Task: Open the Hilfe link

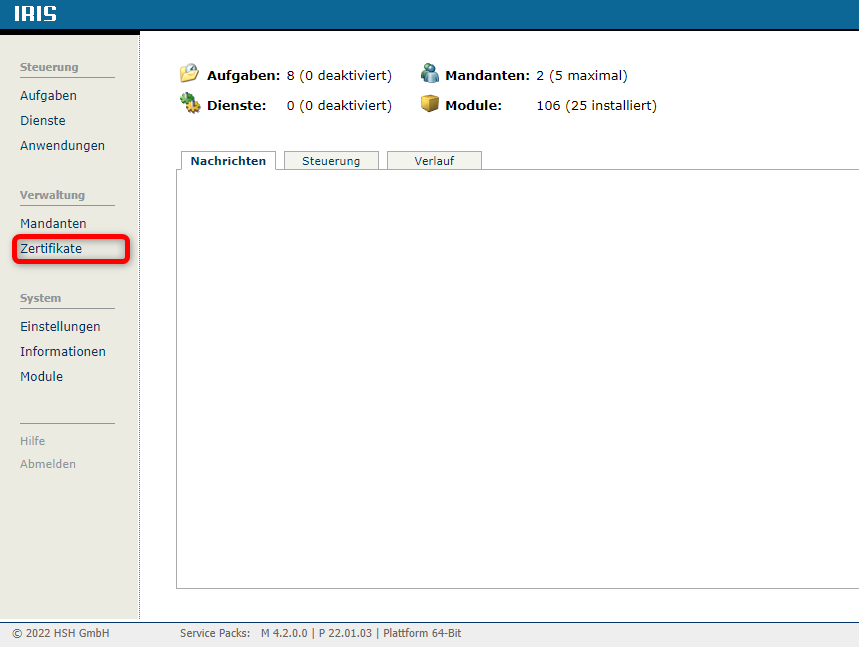Action: (x=32, y=441)
